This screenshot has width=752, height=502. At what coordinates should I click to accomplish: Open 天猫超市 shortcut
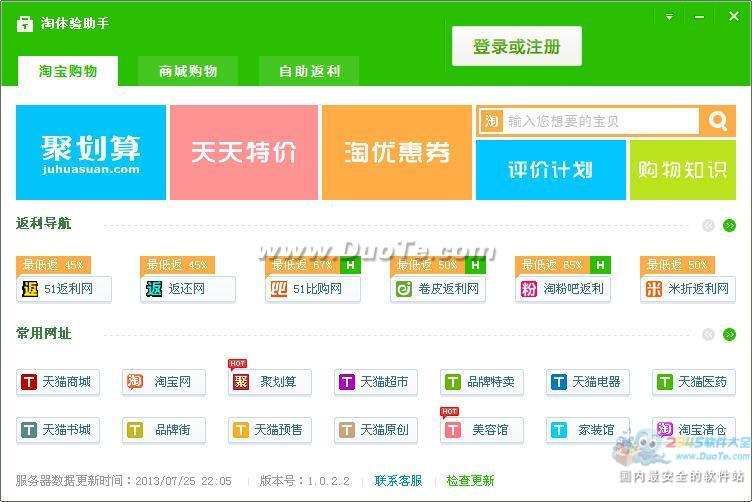[376, 382]
